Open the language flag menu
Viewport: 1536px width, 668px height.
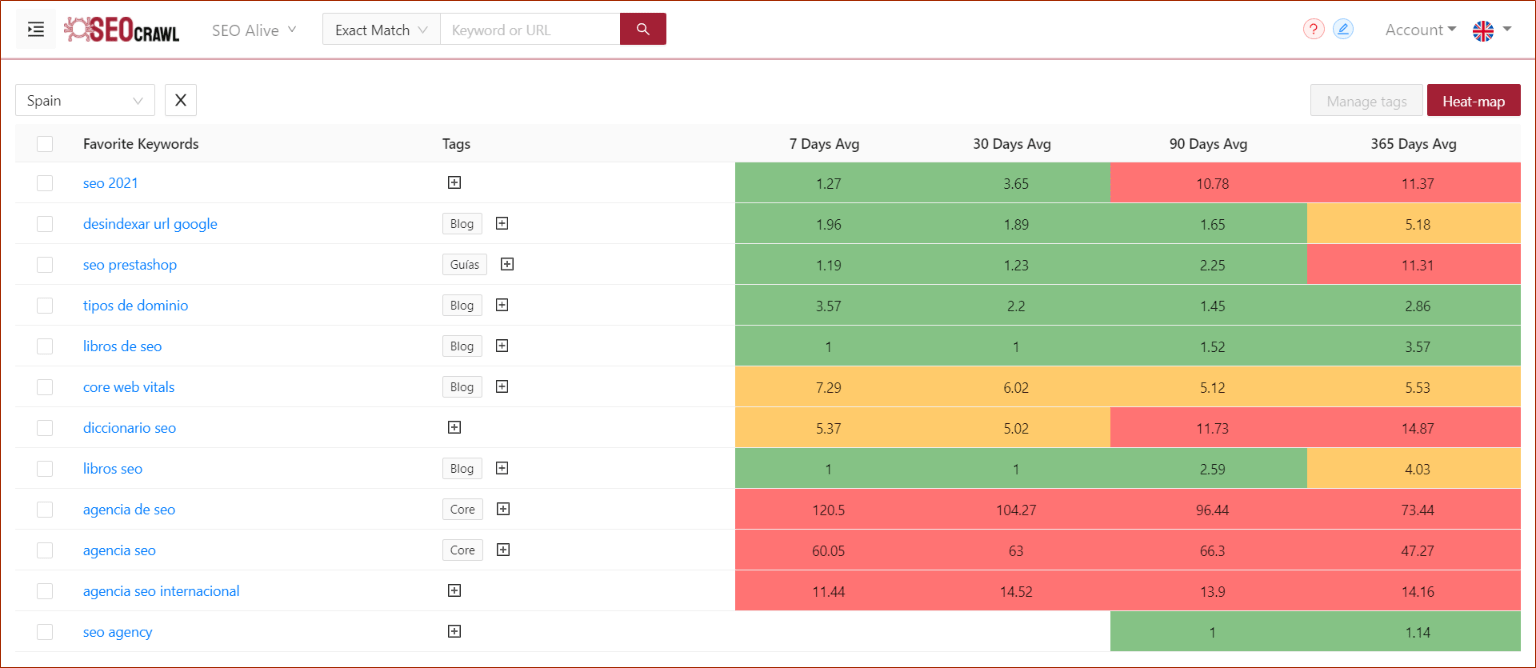tap(1491, 30)
